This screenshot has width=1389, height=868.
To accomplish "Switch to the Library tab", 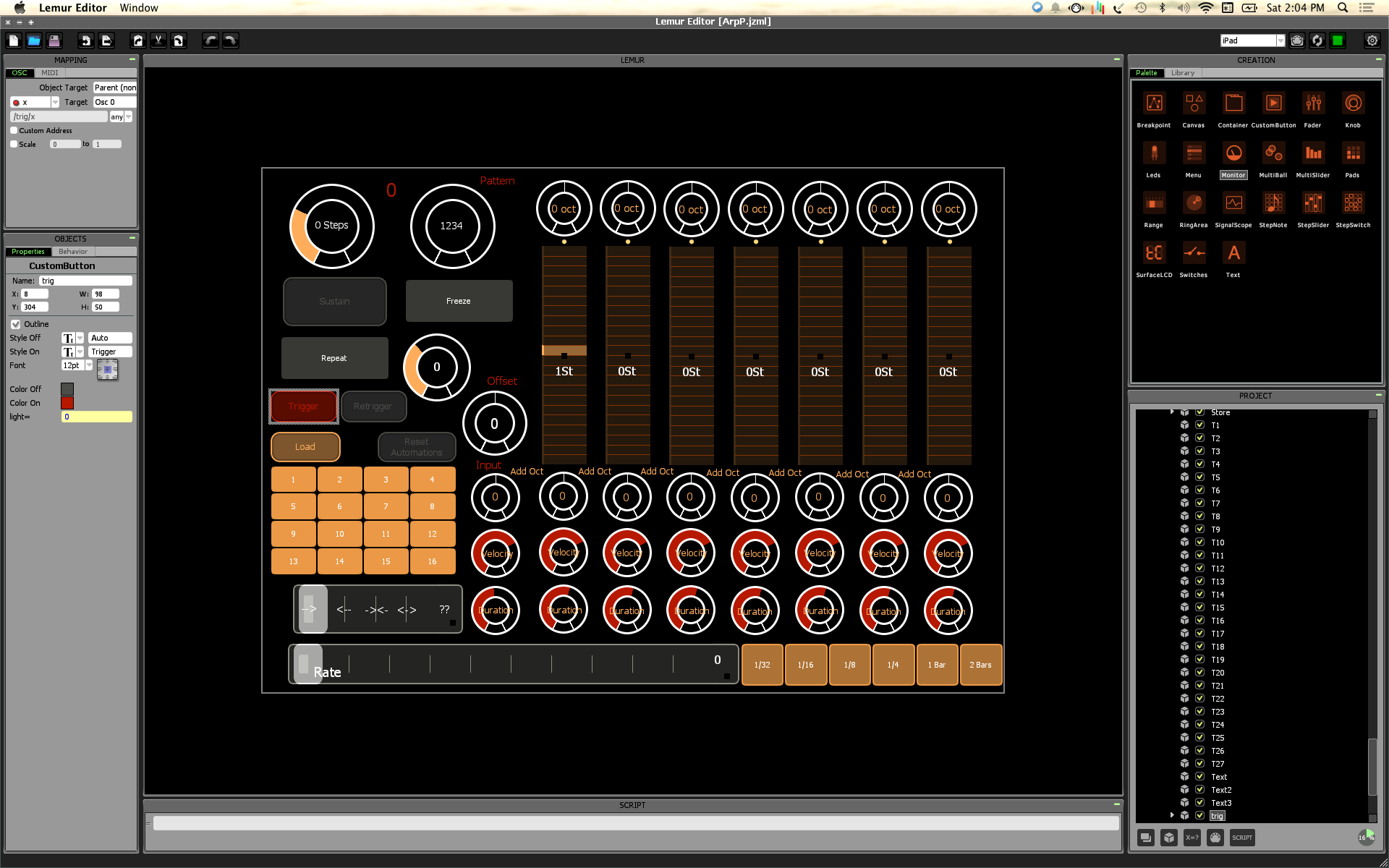I will (1183, 73).
